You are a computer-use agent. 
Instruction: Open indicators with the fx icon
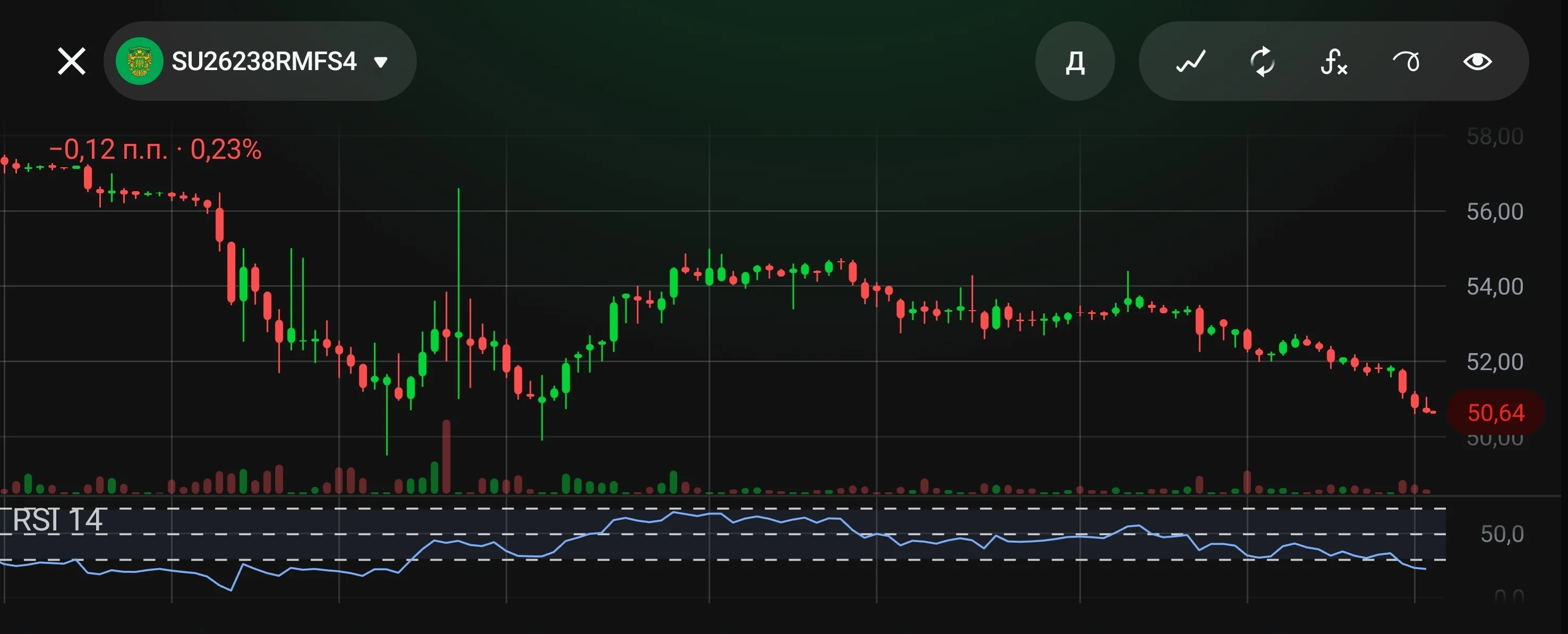(x=1334, y=62)
